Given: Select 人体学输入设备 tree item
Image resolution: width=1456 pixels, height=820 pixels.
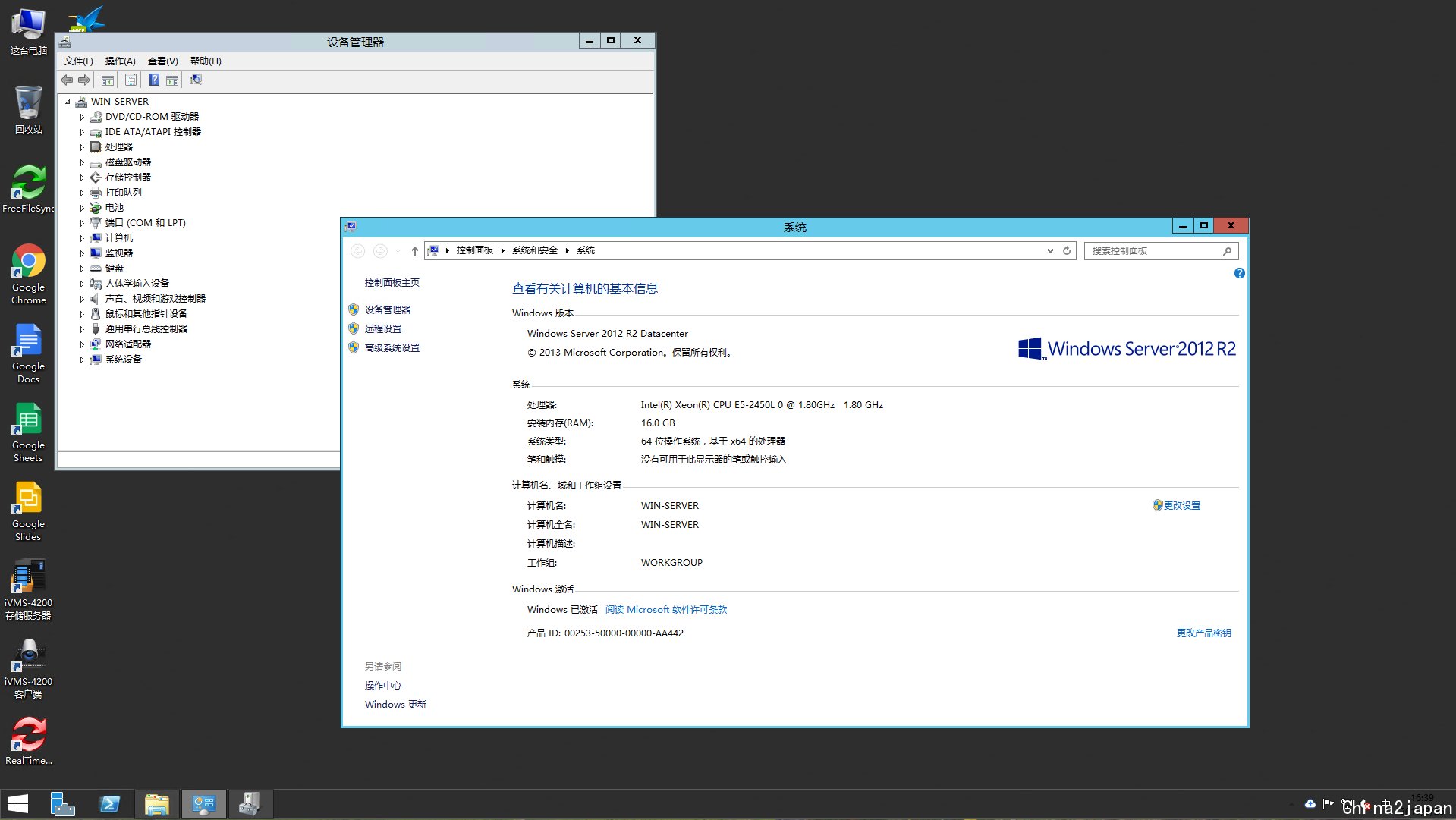Looking at the screenshot, I should (137, 284).
